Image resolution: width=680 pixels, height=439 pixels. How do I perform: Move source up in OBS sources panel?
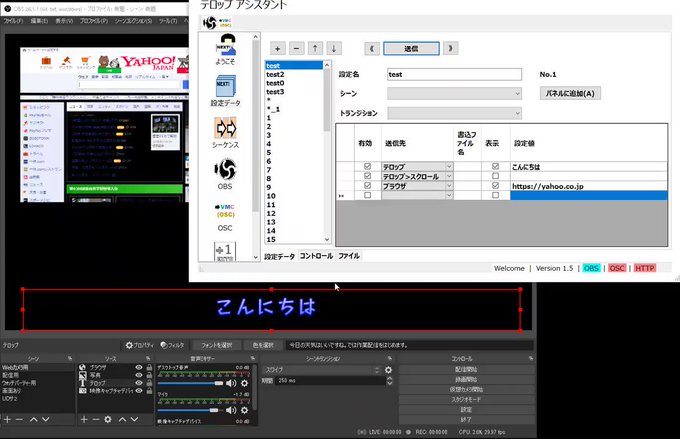tap(123, 419)
